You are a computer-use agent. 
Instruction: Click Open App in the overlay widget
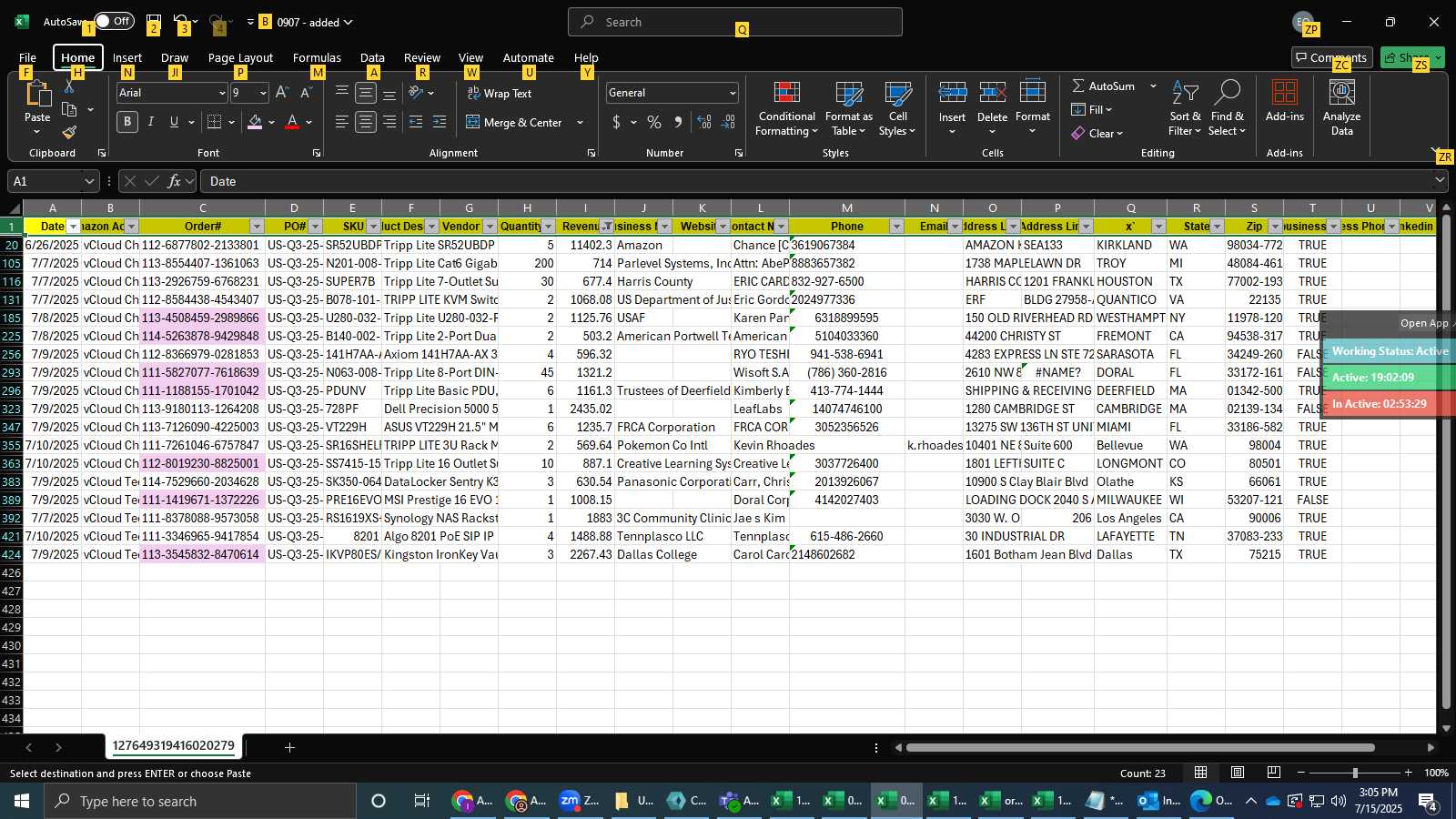1424,323
